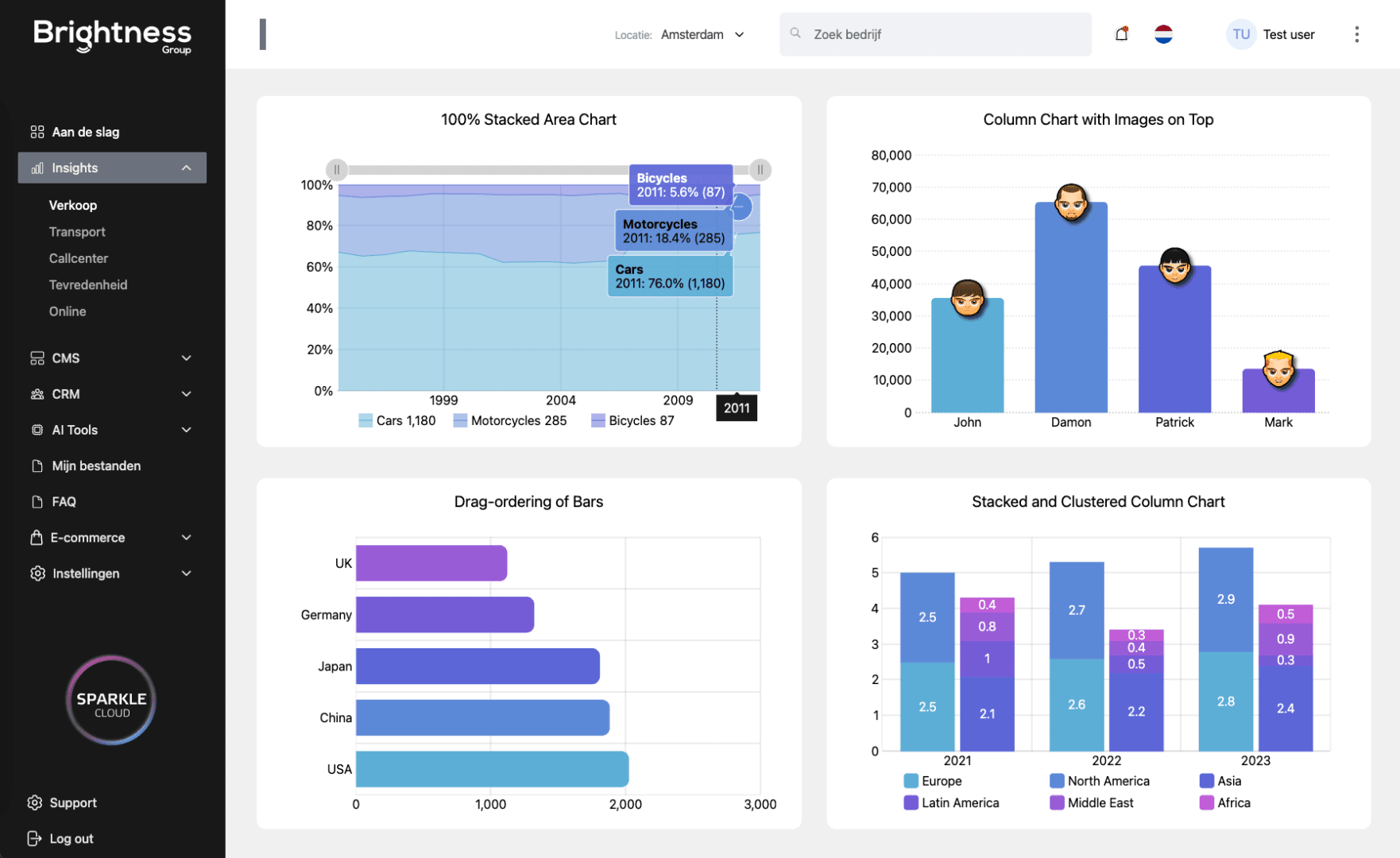Image resolution: width=1400 pixels, height=858 pixels.
Task: Click the Mijn bestanden document icon
Action: tap(37, 466)
